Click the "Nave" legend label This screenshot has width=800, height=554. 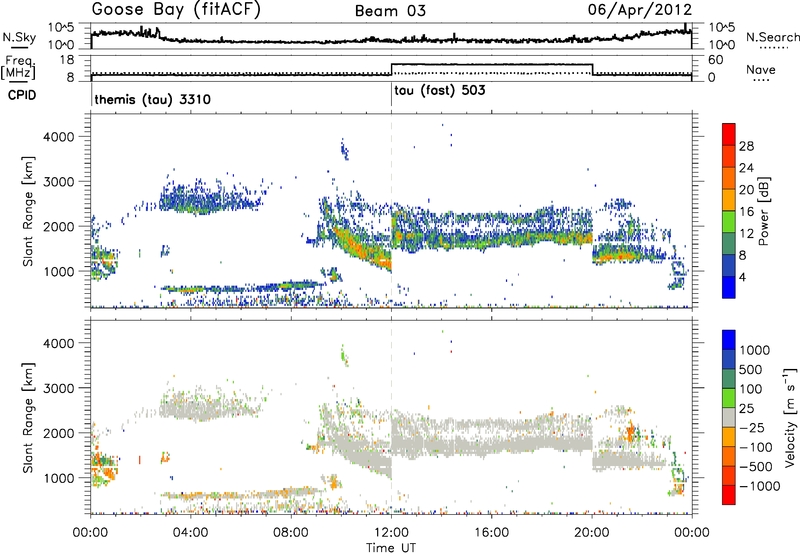coord(760,70)
